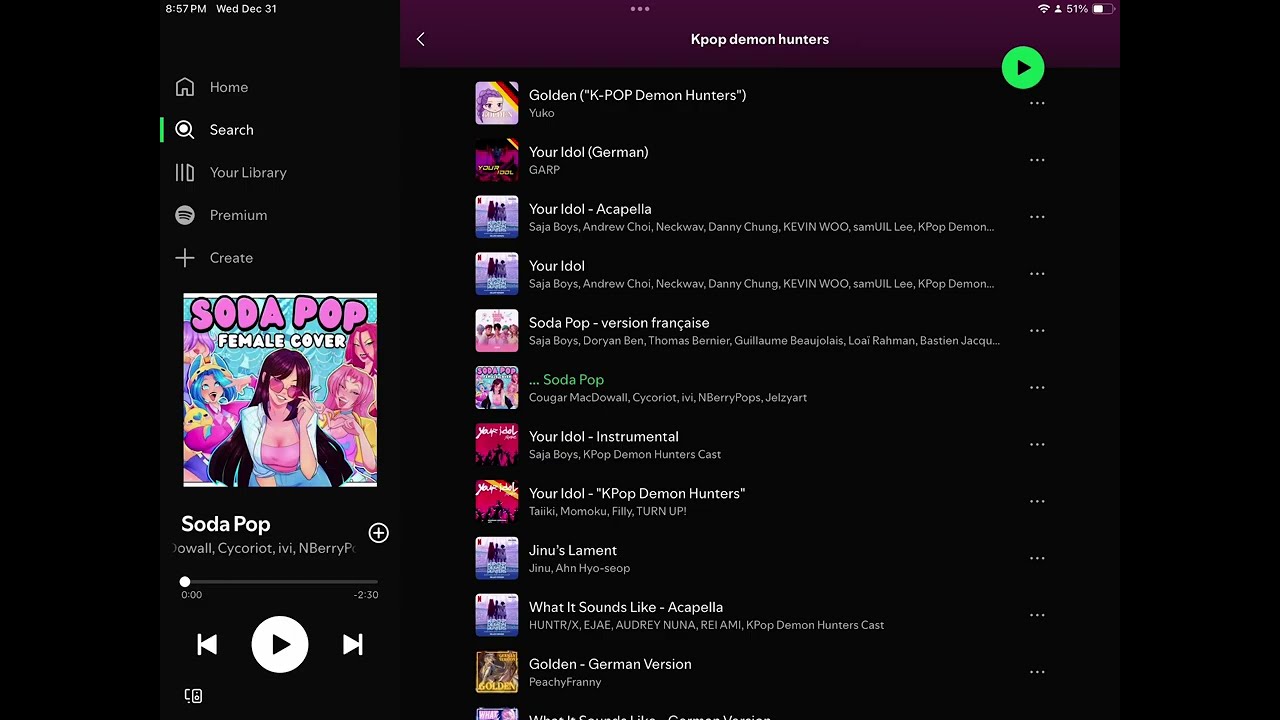Viewport: 1280px width, 720px height.
Task: Click the elapsed time 0:00 label
Action: [191, 595]
